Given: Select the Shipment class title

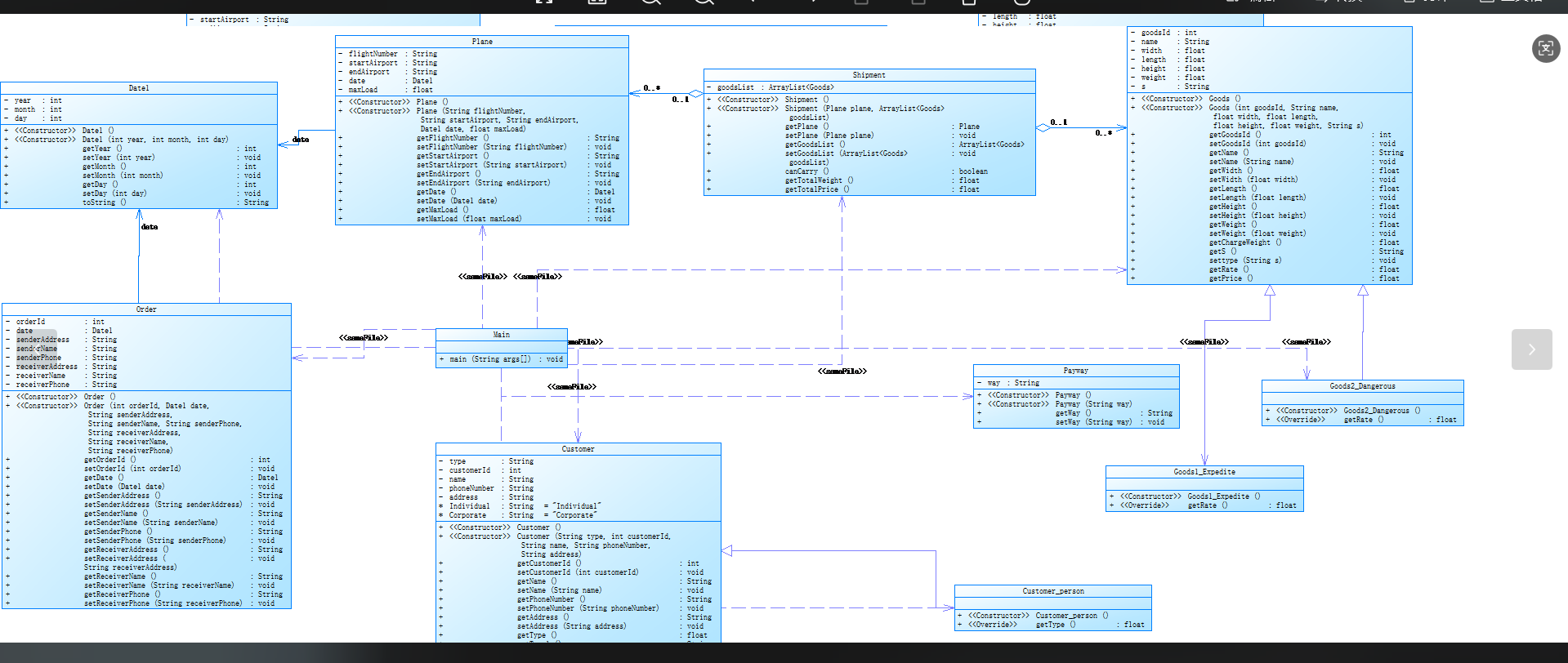Looking at the screenshot, I should [x=869, y=75].
